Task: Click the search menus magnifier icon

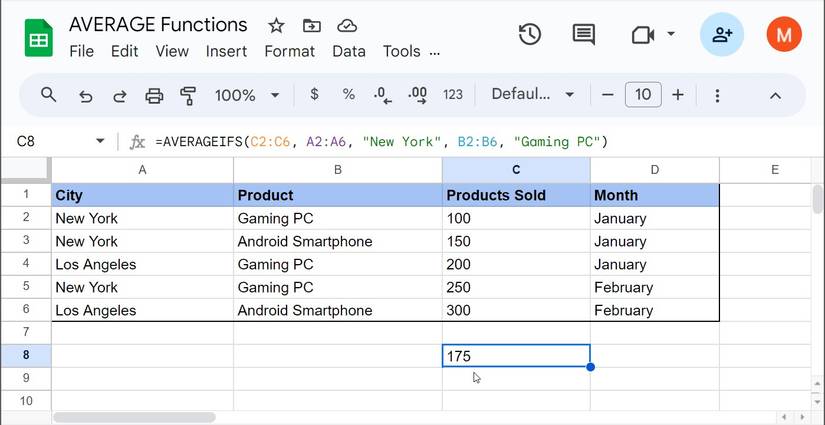Action: coord(48,95)
